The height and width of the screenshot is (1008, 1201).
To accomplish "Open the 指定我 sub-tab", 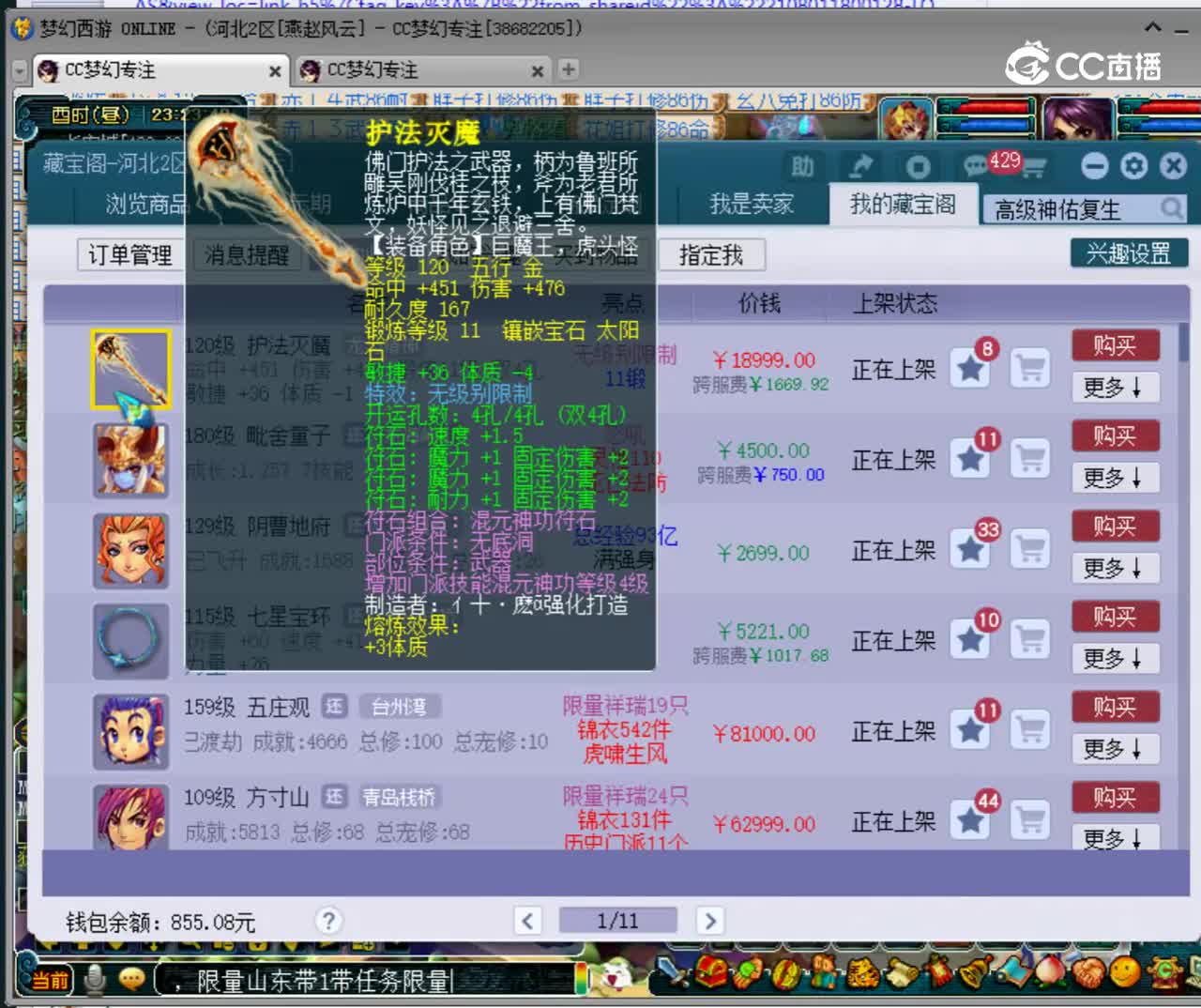I will click(x=710, y=255).
